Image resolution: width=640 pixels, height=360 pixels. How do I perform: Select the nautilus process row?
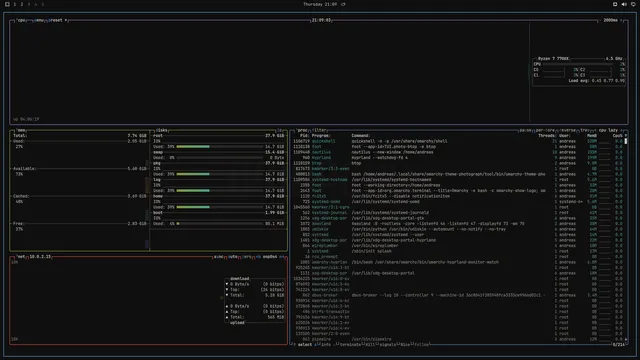[x=459, y=152]
